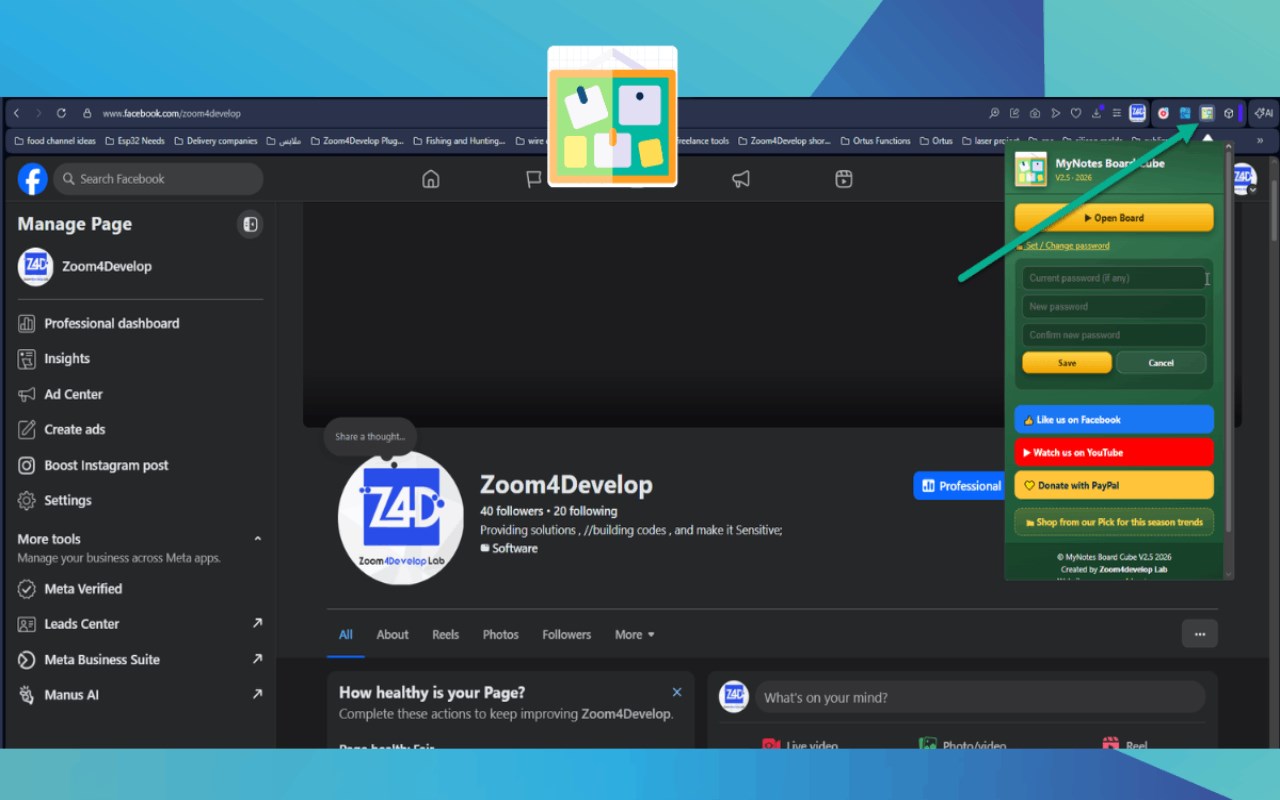This screenshot has width=1280, height=800.
Task: Take a snapshot with the camera icon
Action: click(x=1035, y=113)
